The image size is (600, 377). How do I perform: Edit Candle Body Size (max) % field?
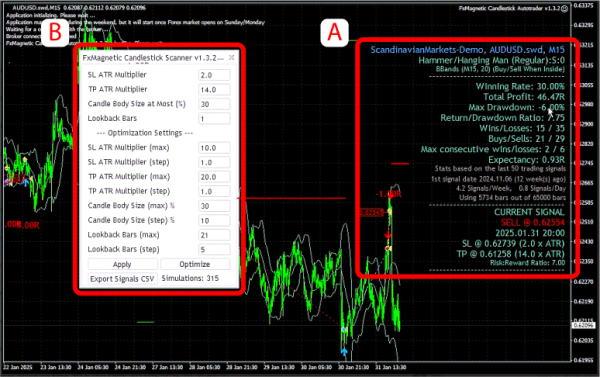(x=214, y=206)
